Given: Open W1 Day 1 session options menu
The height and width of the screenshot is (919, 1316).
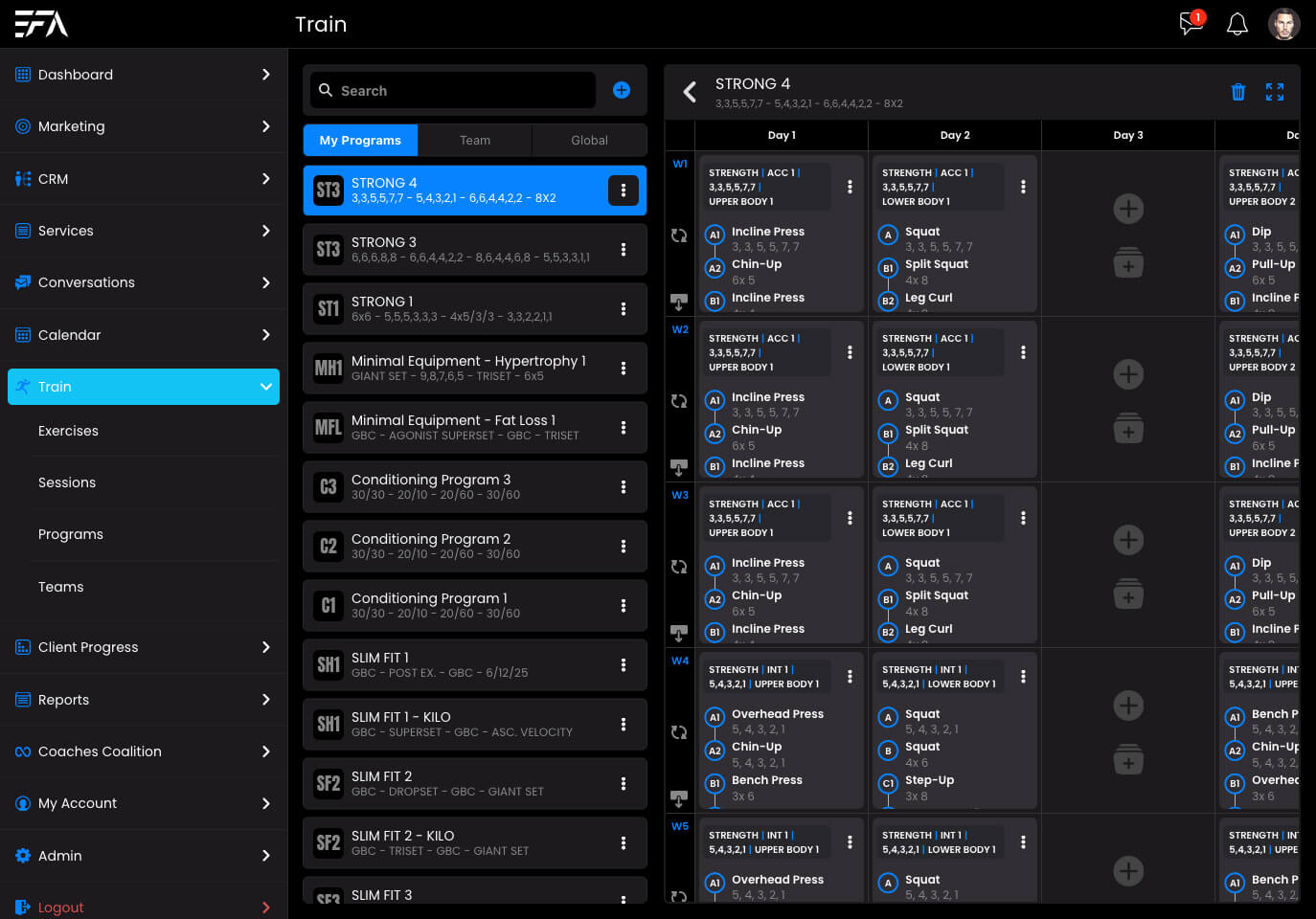Looking at the screenshot, I should [x=850, y=187].
